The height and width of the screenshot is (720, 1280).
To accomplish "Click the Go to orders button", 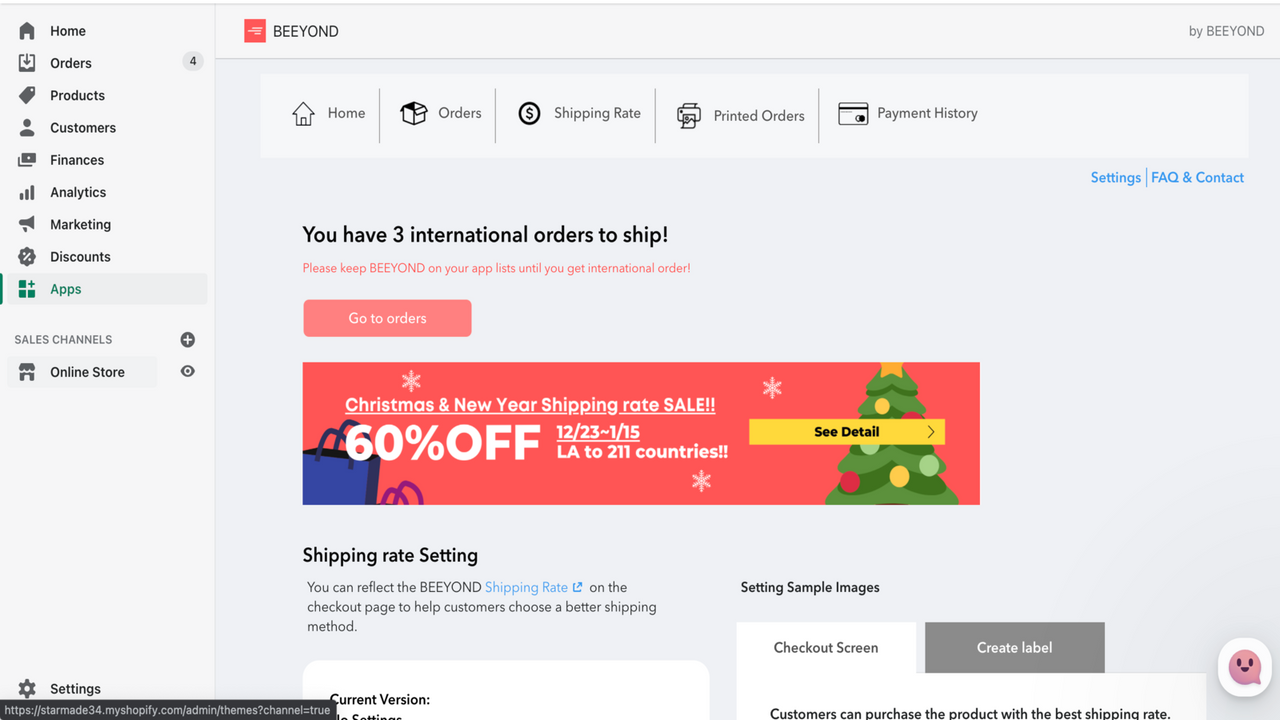I will pos(387,318).
